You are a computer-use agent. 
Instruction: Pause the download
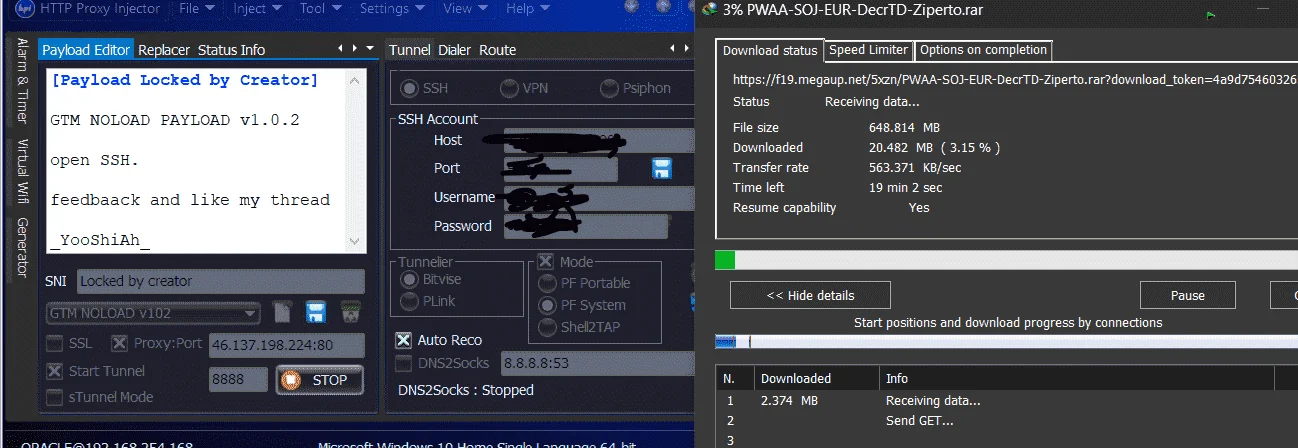(x=1187, y=295)
